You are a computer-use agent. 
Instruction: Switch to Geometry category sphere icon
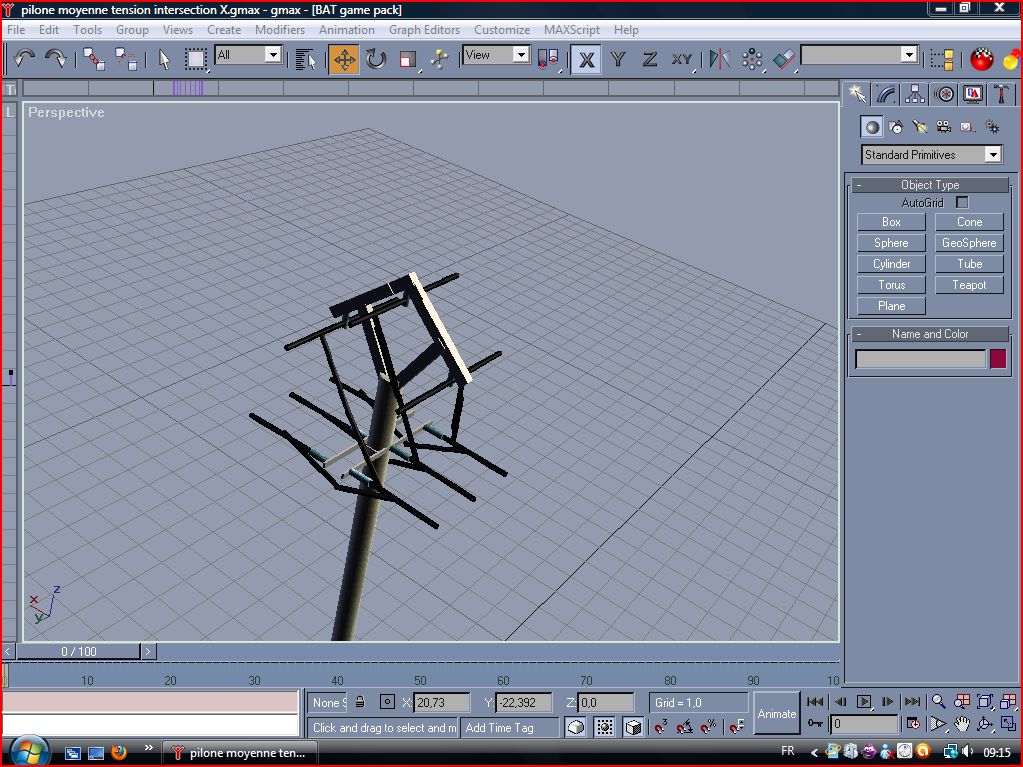click(x=872, y=127)
